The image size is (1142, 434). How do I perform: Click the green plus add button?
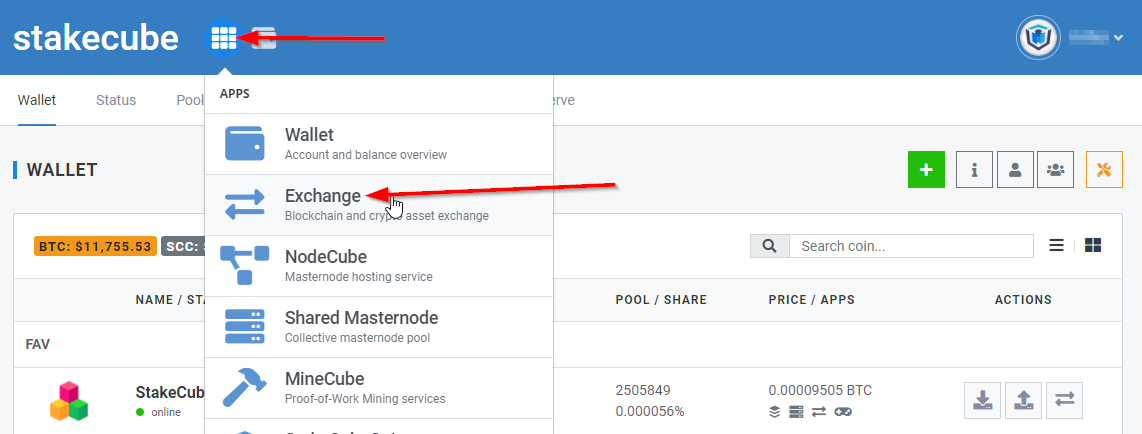tap(926, 170)
